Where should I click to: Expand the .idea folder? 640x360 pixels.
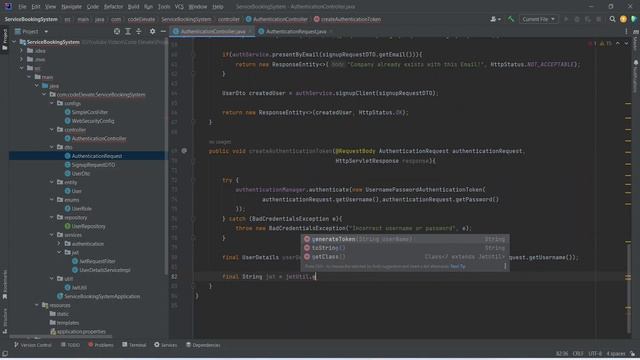tap(22, 51)
